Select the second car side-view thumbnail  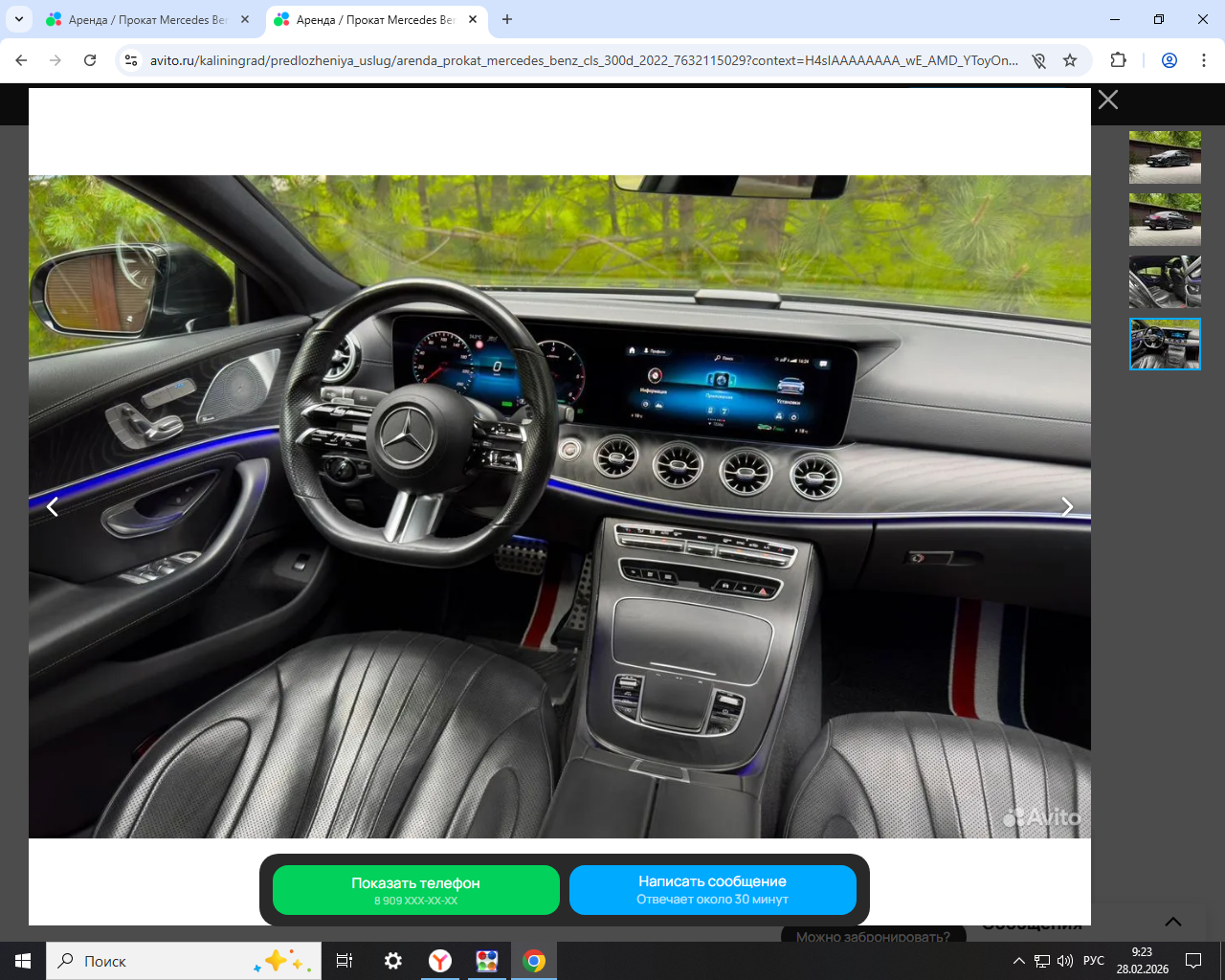click(x=1165, y=219)
